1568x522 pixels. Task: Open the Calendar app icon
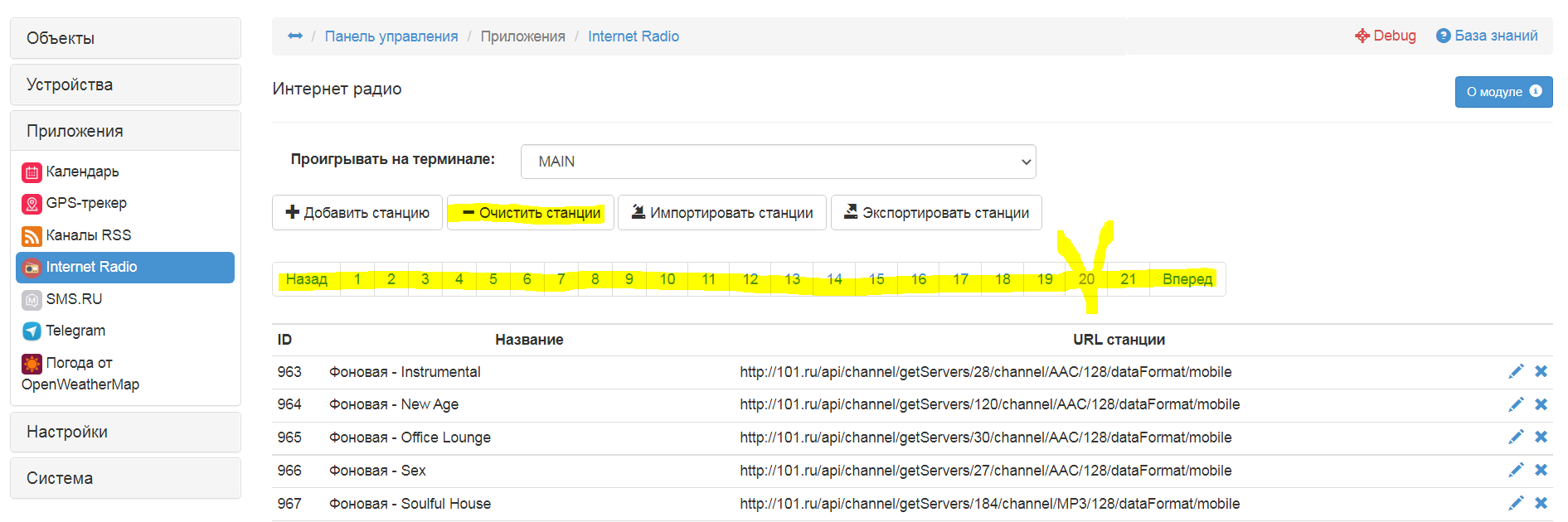click(32, 172)
